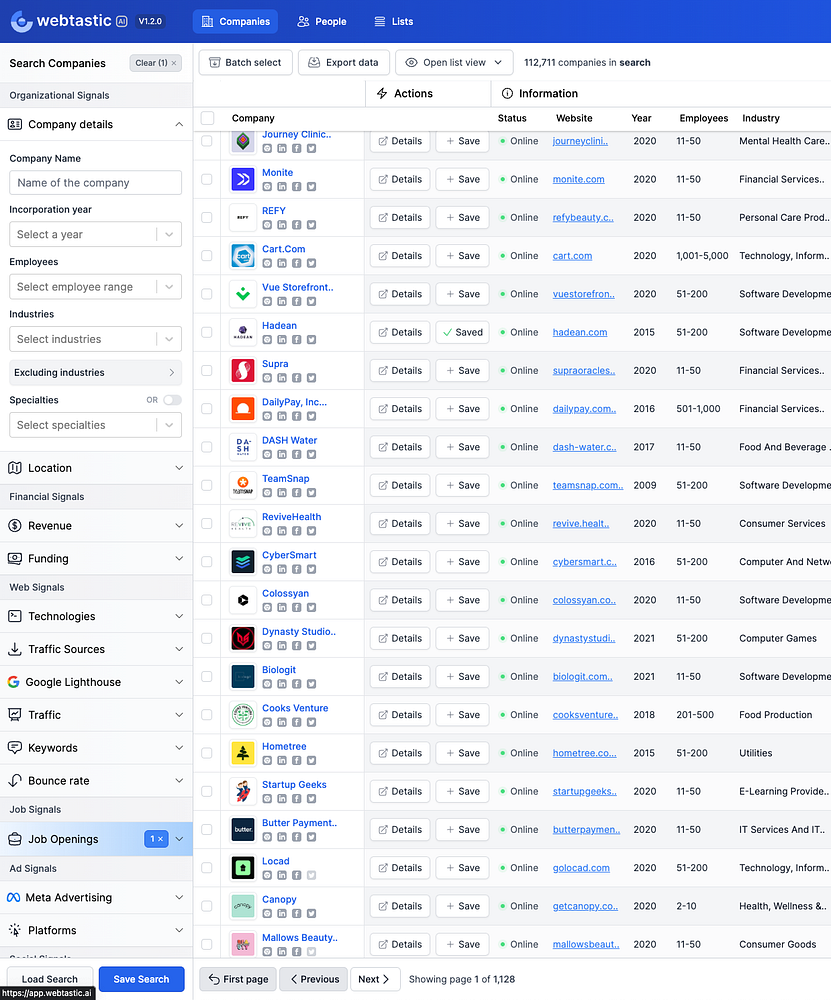Click the Revenue dollar icon
This screenshot has height=1000, width=831.
[15, 526]
